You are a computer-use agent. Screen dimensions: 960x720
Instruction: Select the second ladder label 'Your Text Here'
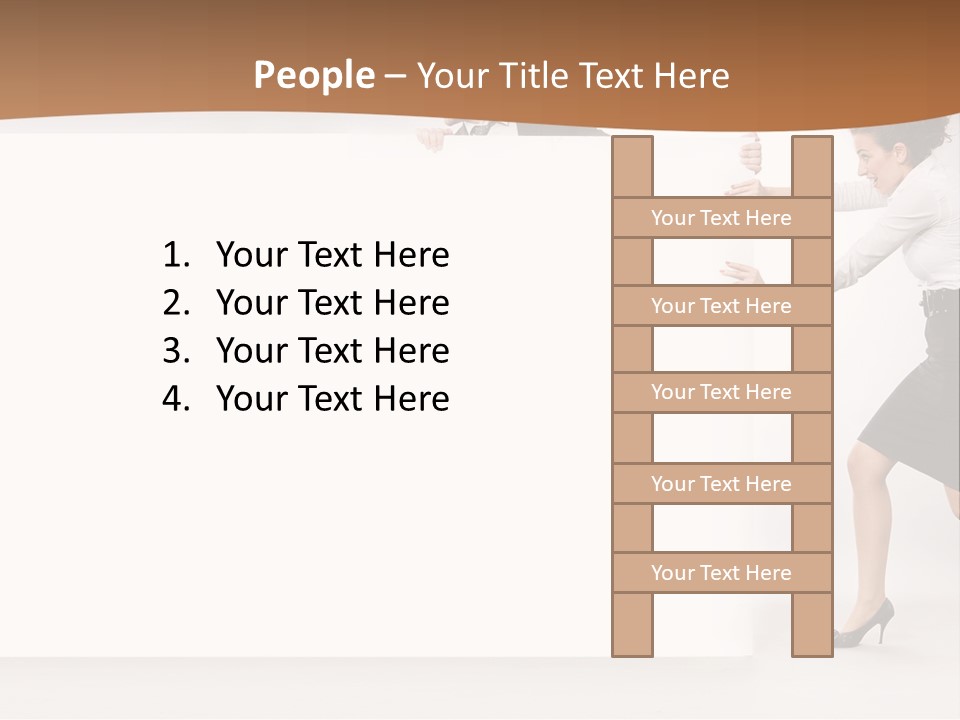pos(722,306)
